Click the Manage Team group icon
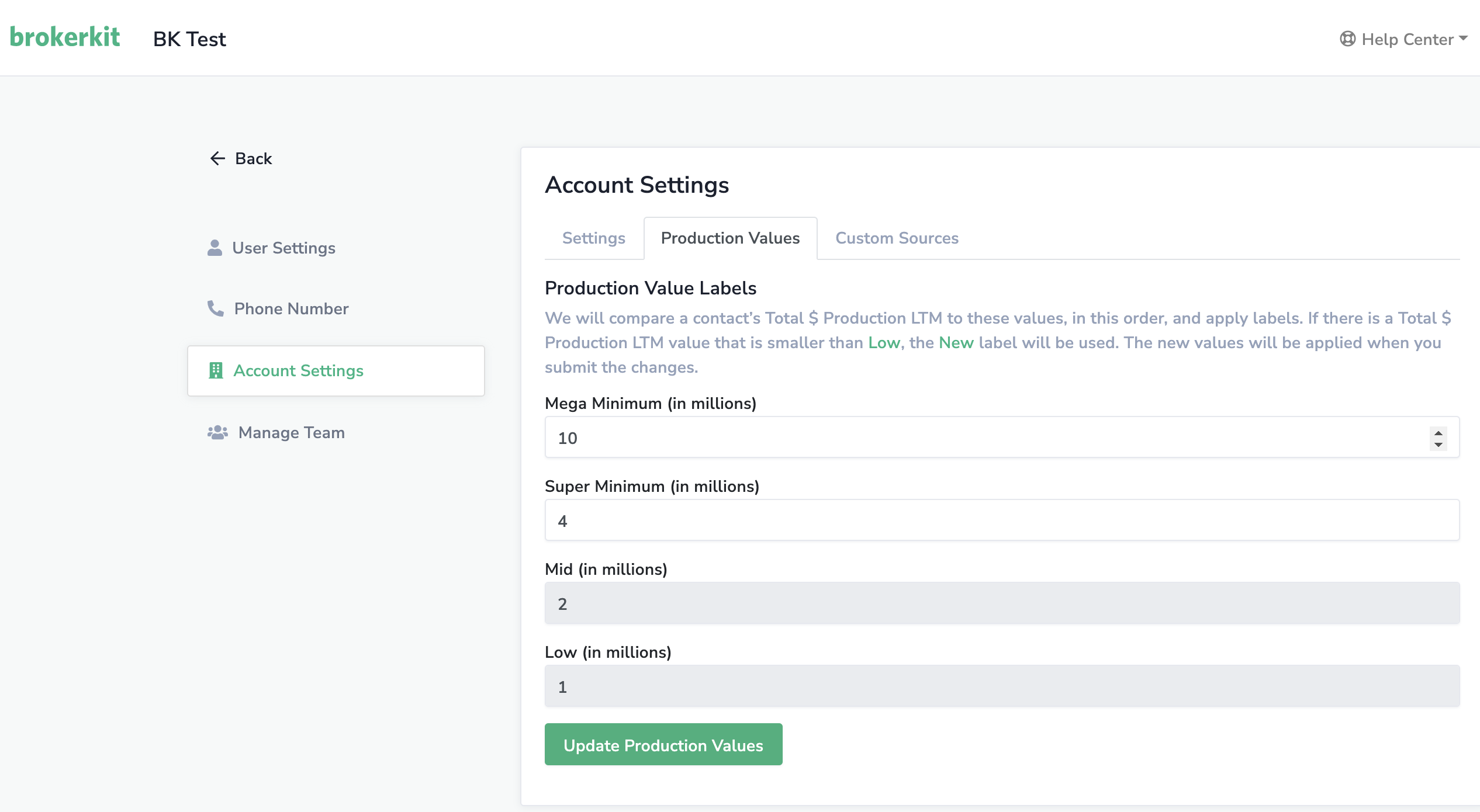1480x812 pixels. [217, 432]
